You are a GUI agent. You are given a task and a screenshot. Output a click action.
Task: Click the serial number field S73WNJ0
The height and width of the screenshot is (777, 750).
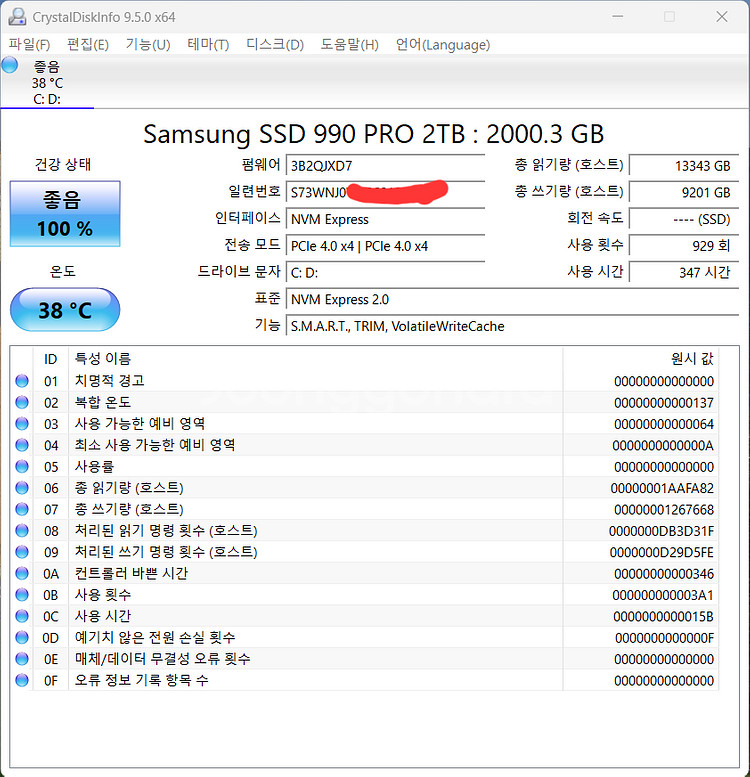coord(385,192)
